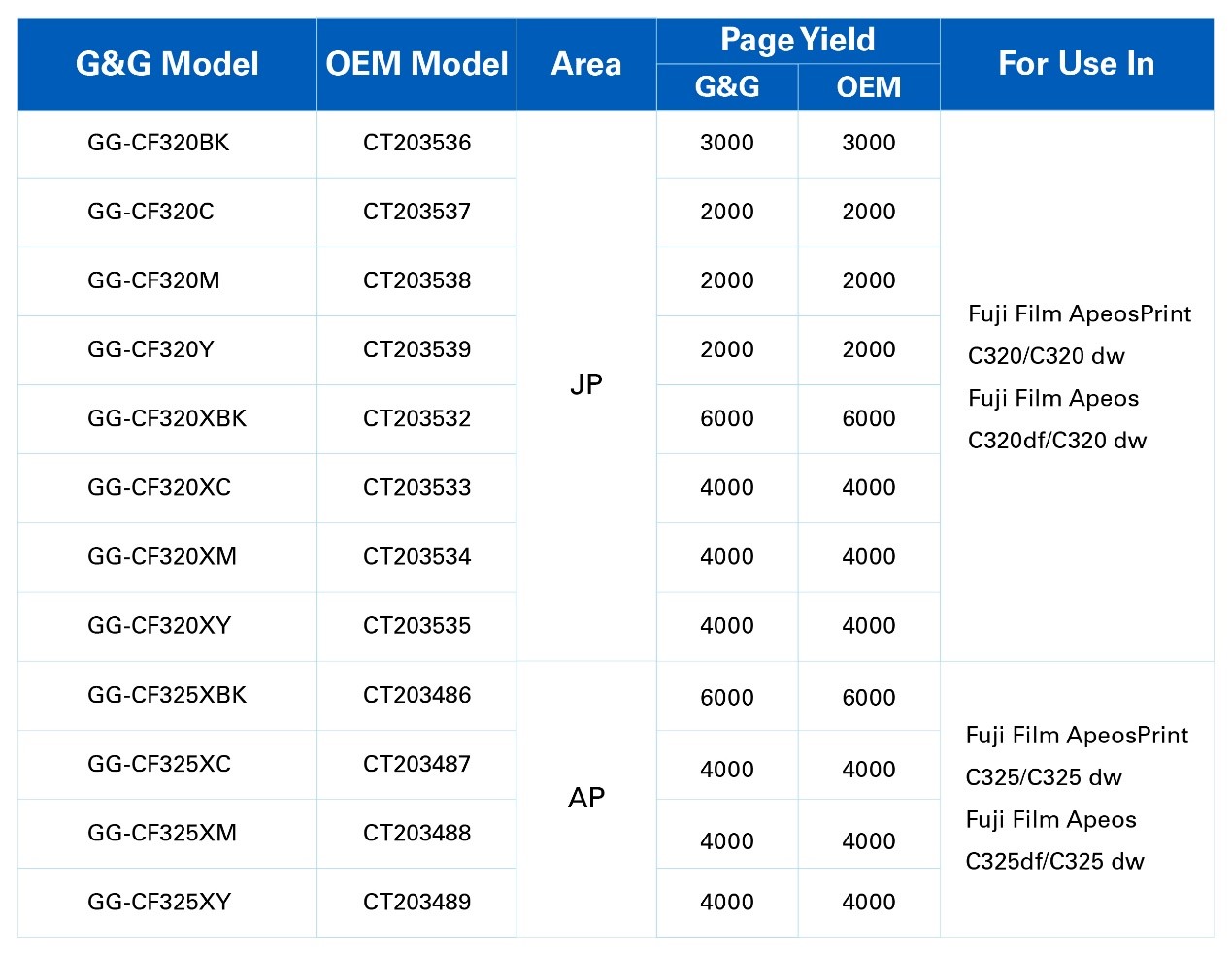Click the "JP" area cell
The image size is (1232, 954).
click(586, 385)
